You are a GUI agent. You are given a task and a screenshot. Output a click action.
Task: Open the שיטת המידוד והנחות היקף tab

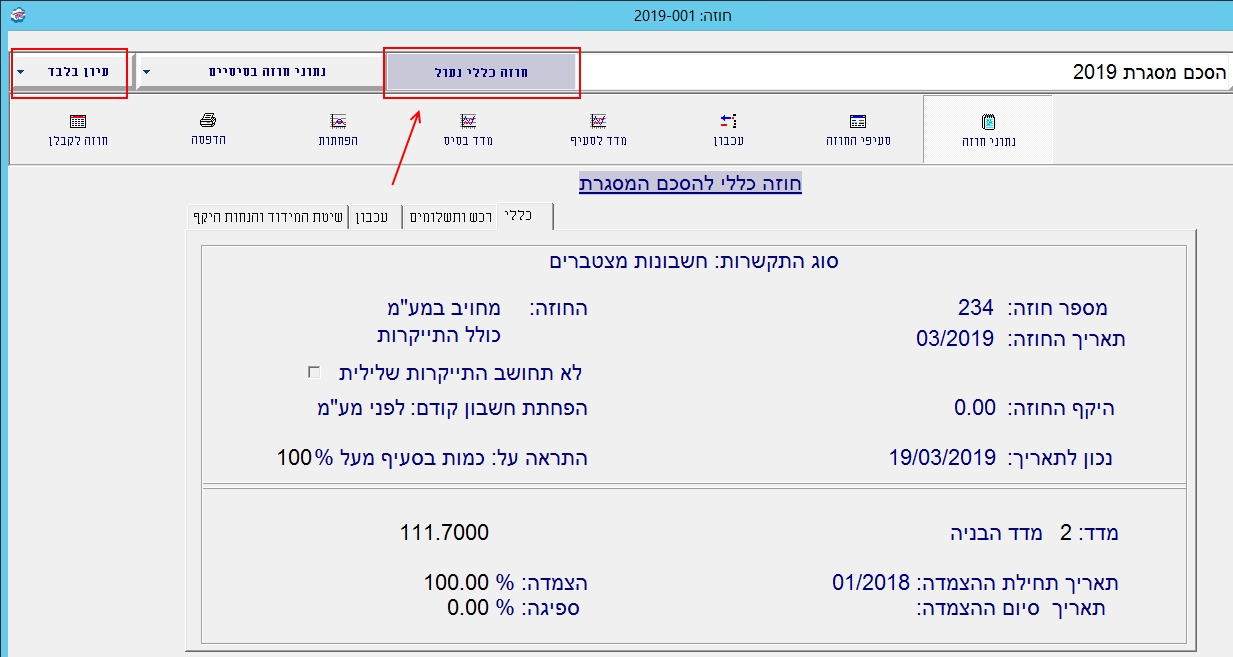[x=267, y=217]
